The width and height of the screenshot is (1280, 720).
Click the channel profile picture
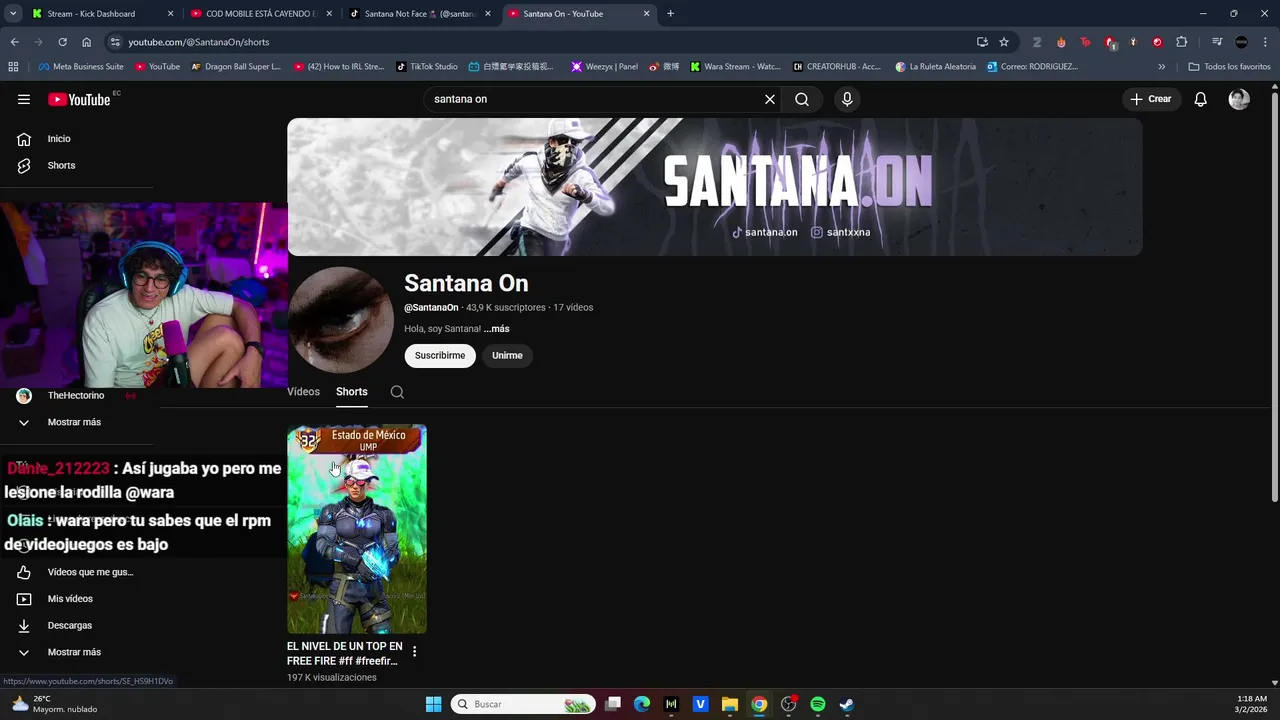point(341,320)
